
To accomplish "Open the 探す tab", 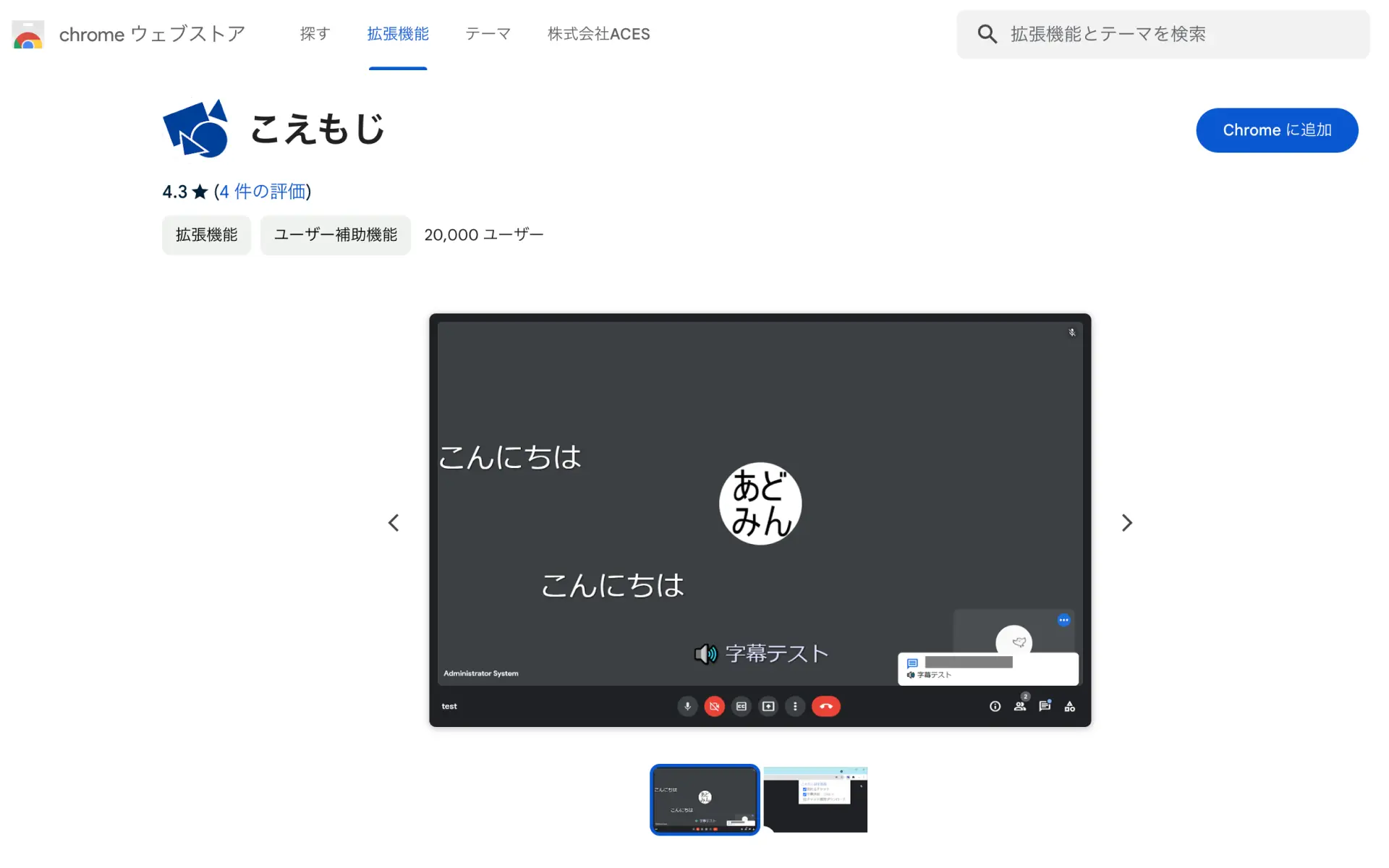I will tap(315, 34).
